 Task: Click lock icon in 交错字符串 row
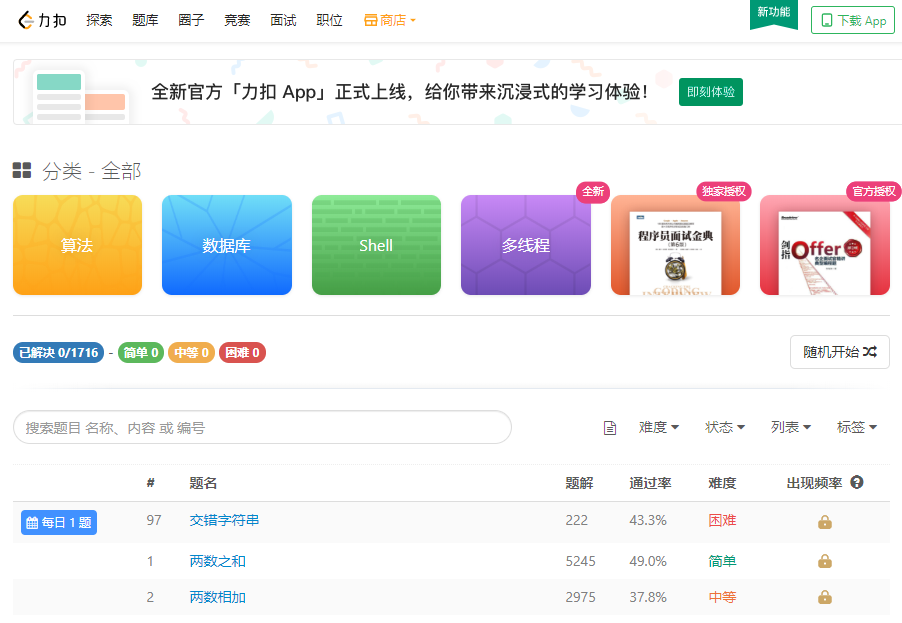pos(825,522)
